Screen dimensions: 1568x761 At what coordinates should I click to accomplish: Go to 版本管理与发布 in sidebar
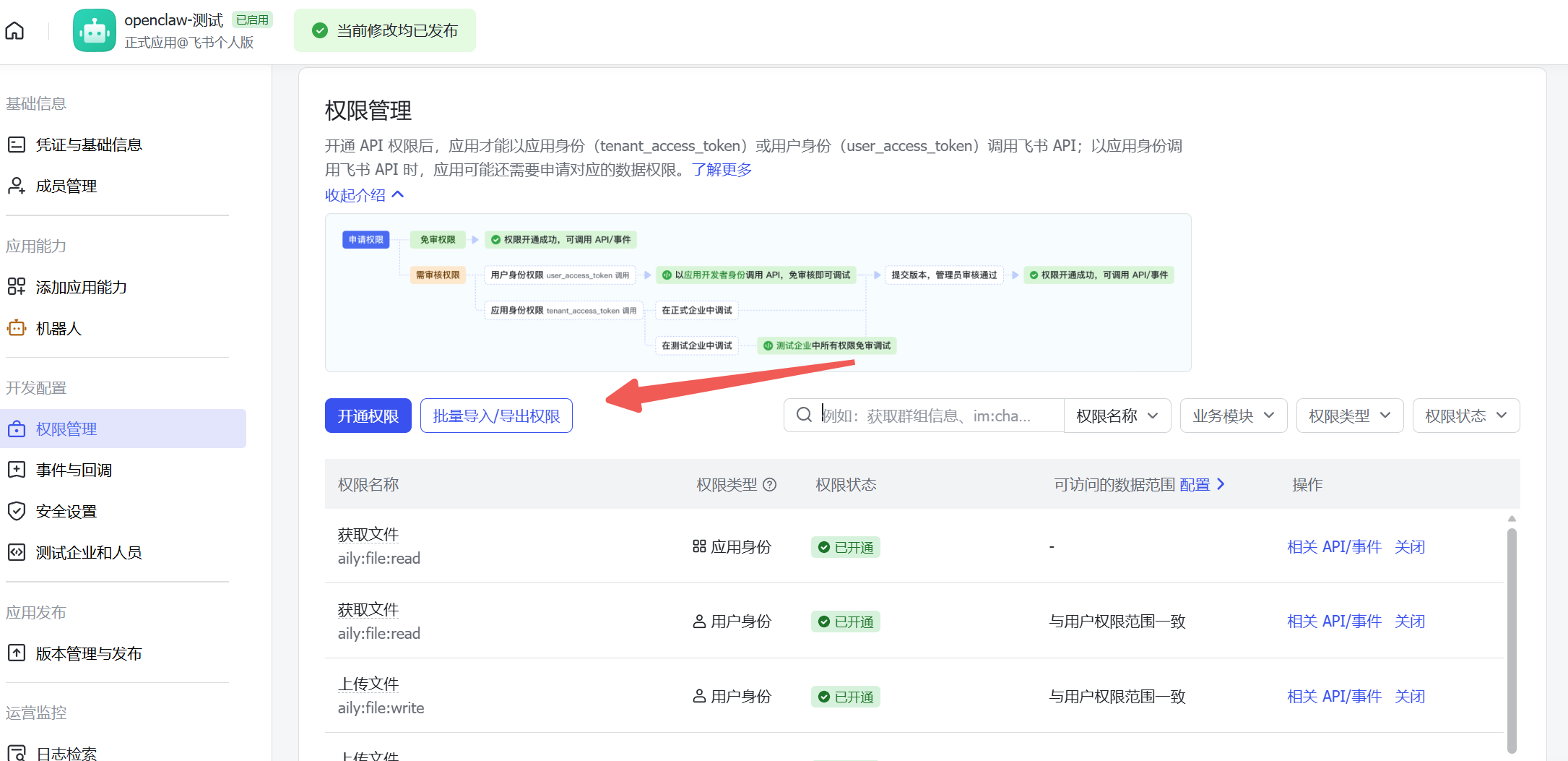click(x=88, y=653)
